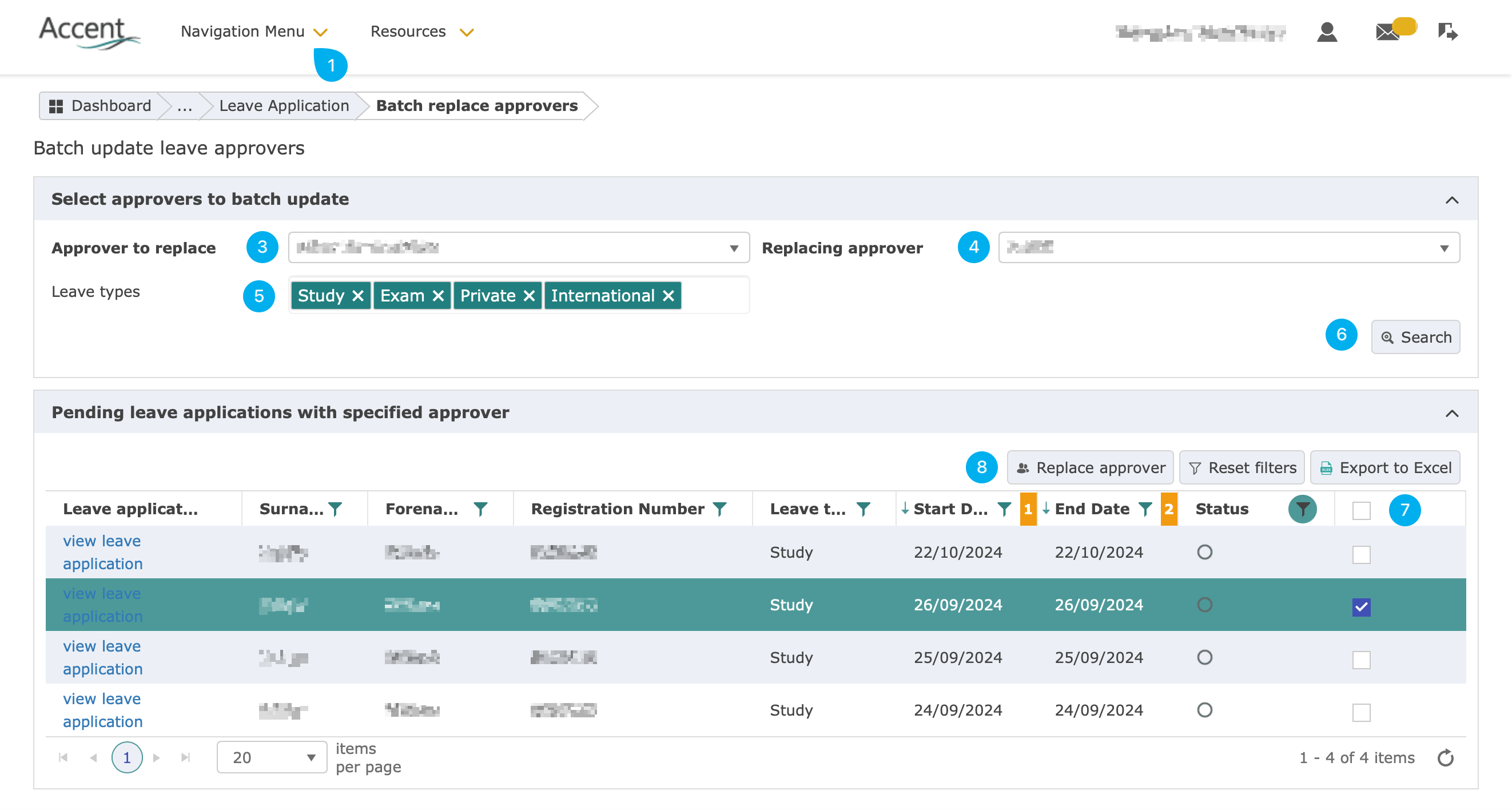
Task: Click the logout icon
Action: tap(1447, 31)
